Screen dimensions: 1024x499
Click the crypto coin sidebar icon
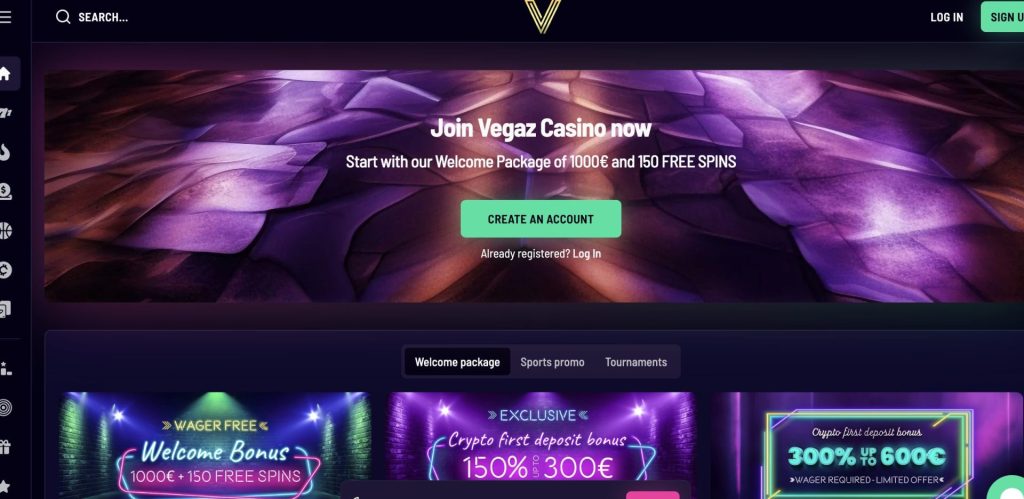click(x=5, y=270)
